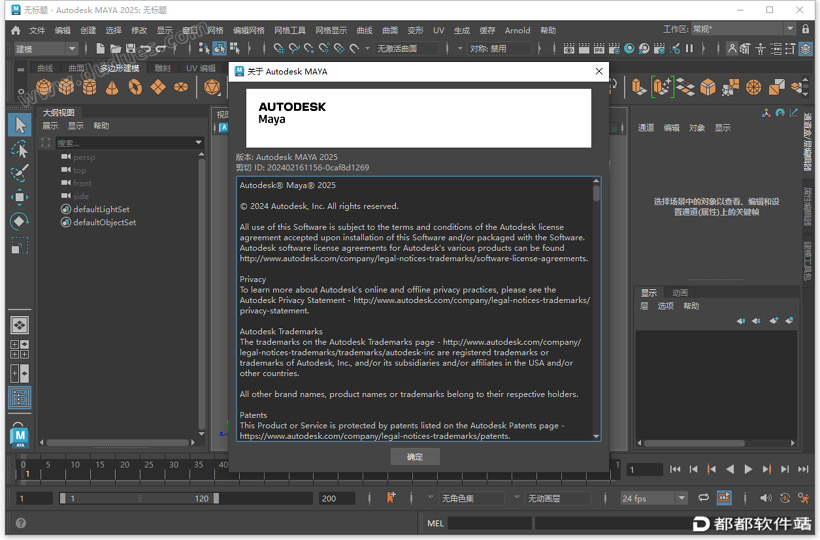Open the 无动画层 animation layer dropdown
Image resolution: width=820 pixels, height=540 pixels.
[558, 498]
